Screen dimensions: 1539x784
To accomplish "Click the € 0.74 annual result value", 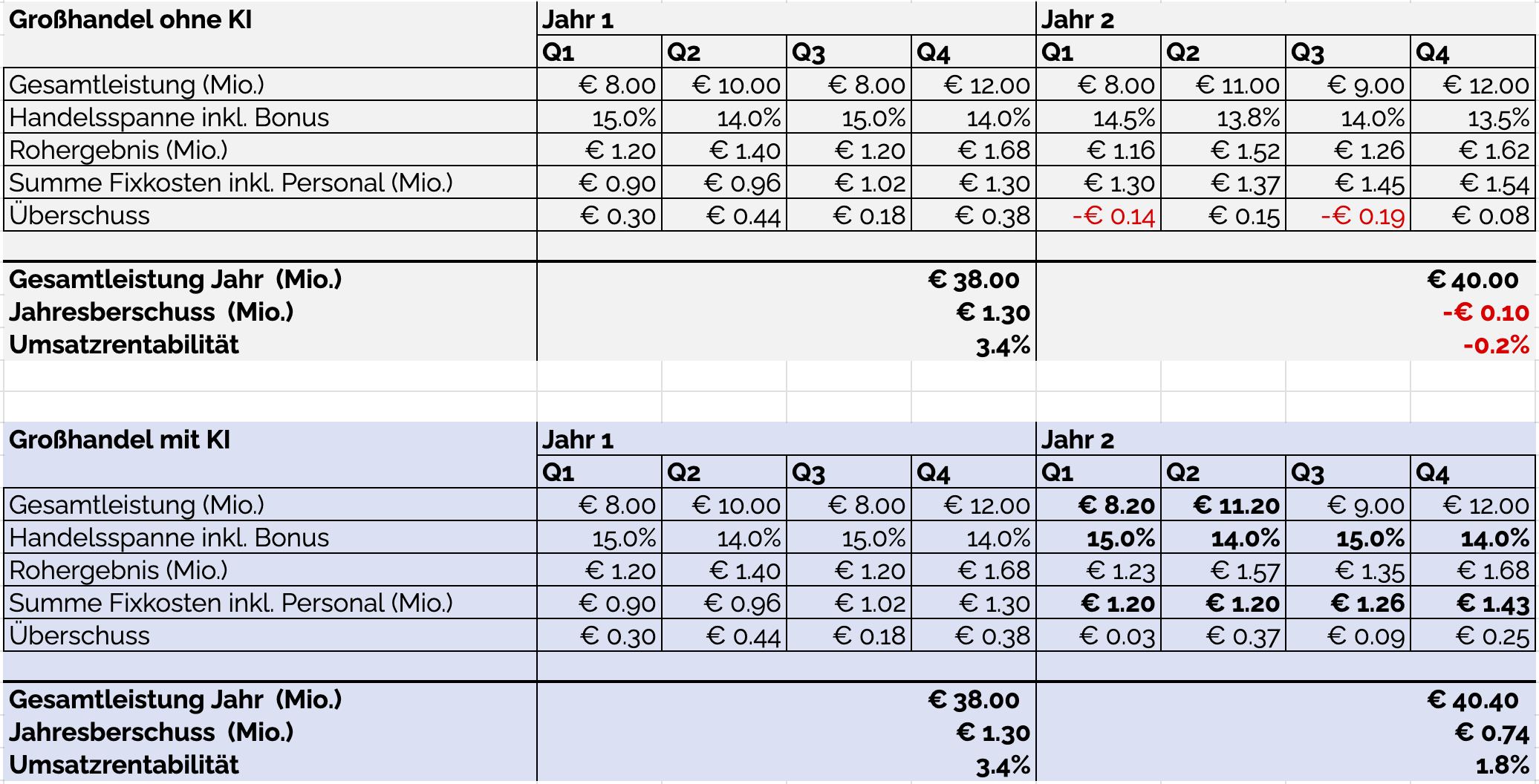I will point(1491,733).
